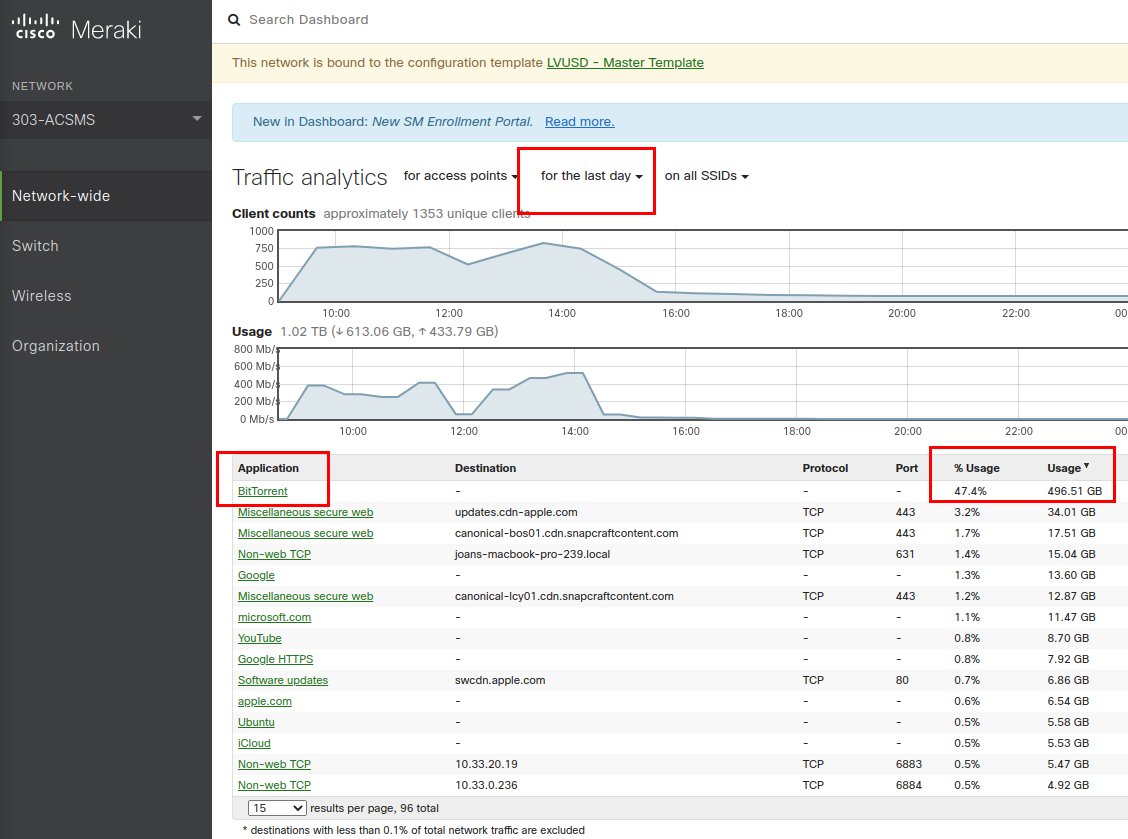
Task: Click the port 6883 cell
Action: (x=909, y=764)
